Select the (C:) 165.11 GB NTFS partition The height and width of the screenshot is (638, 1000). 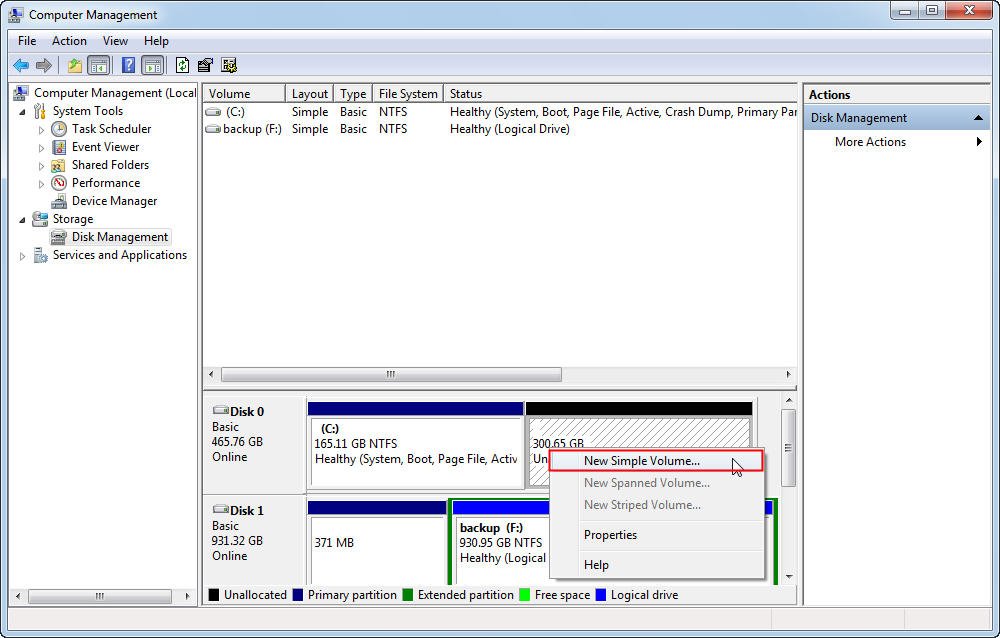point(416,452)
